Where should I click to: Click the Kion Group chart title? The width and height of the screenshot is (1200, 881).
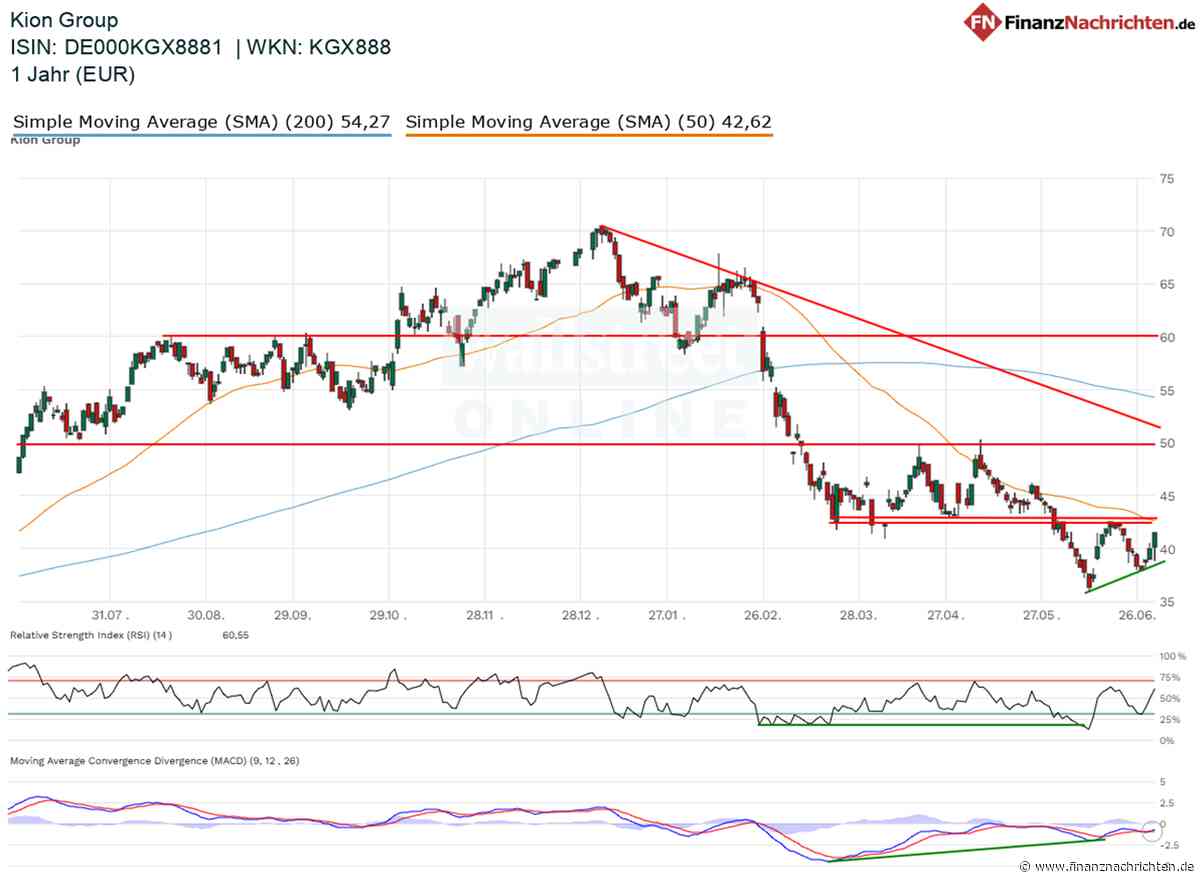[63, 20]
